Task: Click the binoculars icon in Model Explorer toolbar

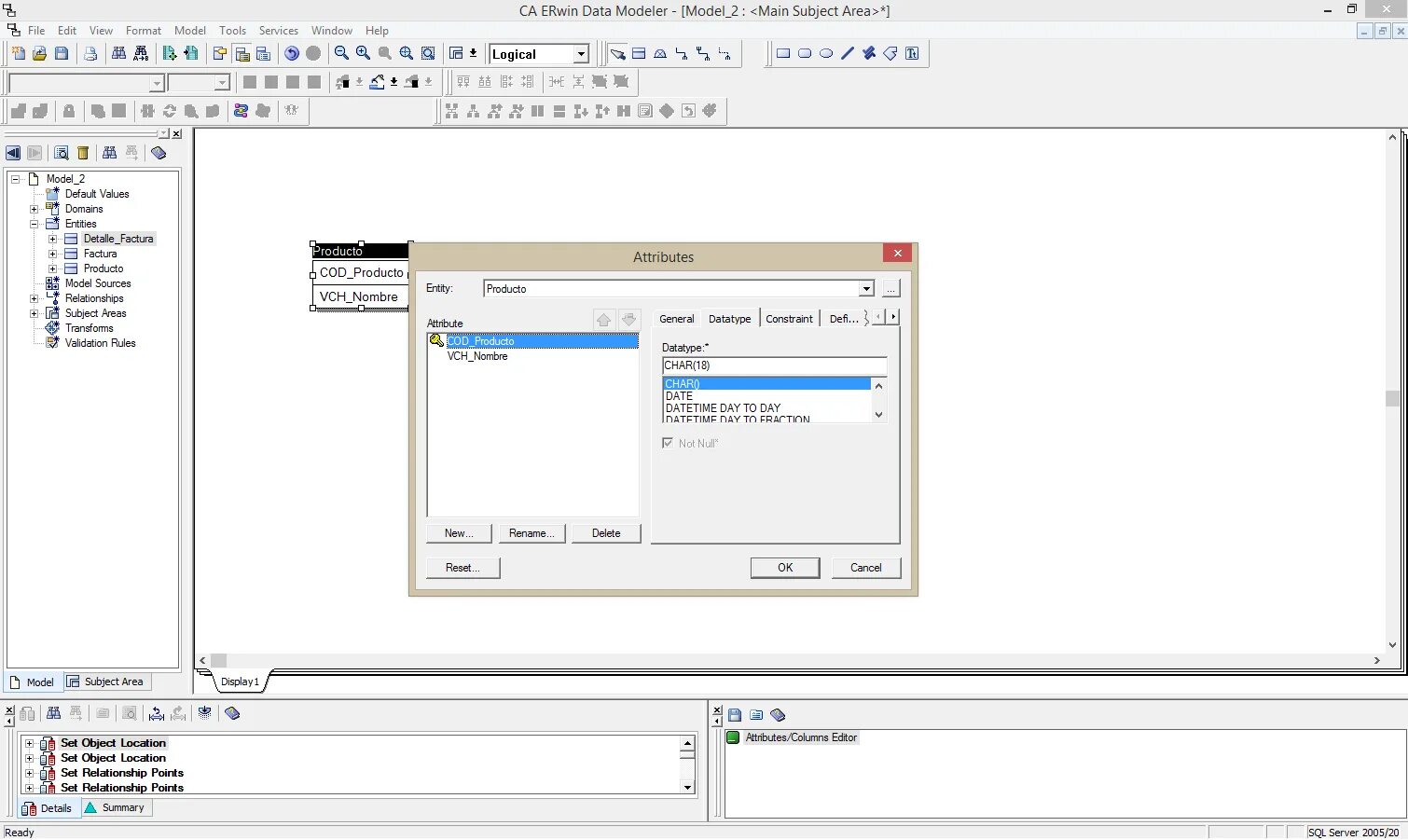Action: pos(110,153)
